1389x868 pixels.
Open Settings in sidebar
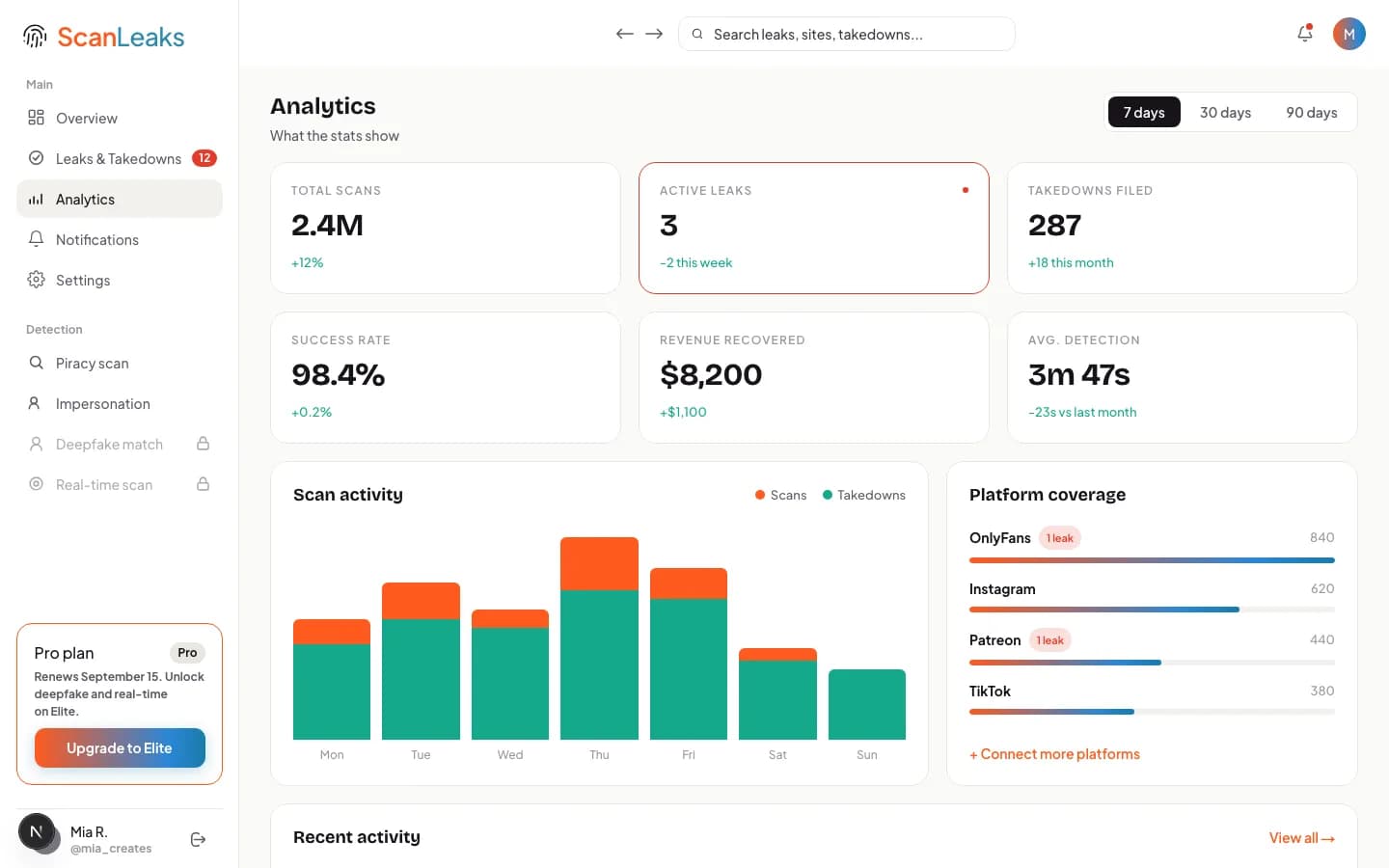120,280
